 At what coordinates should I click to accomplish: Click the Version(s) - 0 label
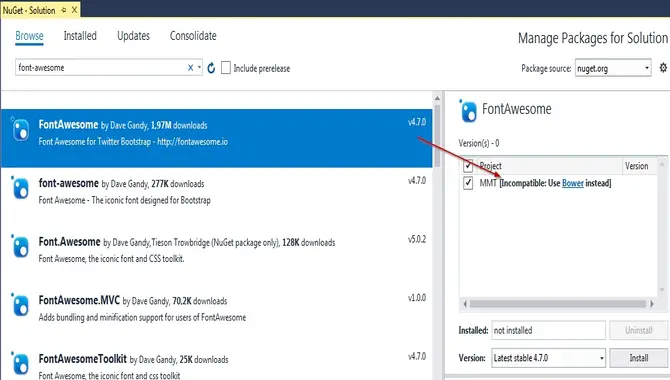click(479, 143)
